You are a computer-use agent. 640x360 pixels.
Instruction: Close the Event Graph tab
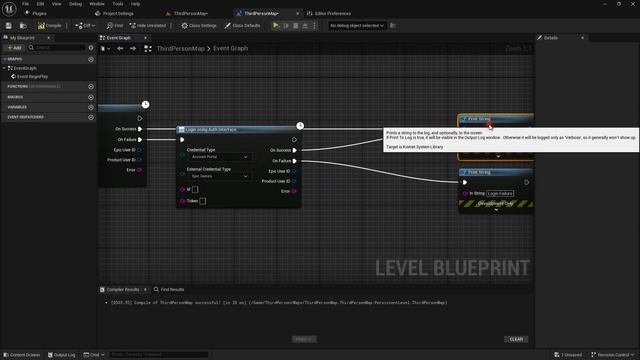(x=145, y=38)
